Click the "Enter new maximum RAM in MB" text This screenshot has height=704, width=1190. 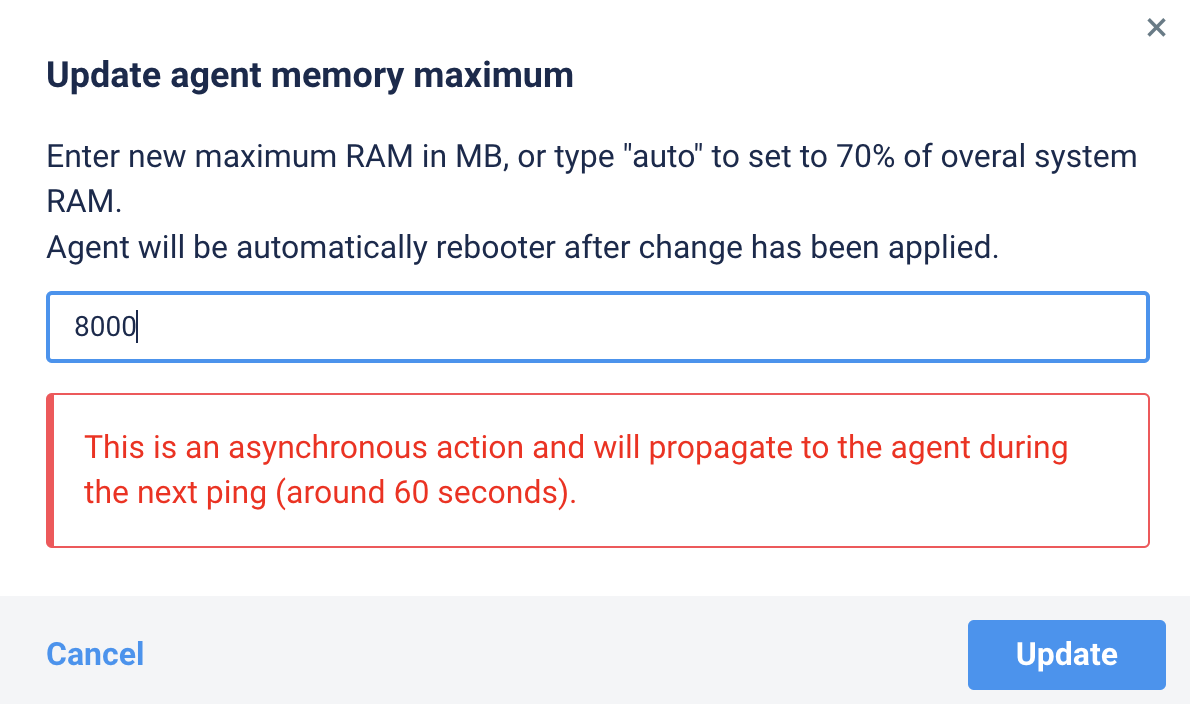[x=276, y=157]
